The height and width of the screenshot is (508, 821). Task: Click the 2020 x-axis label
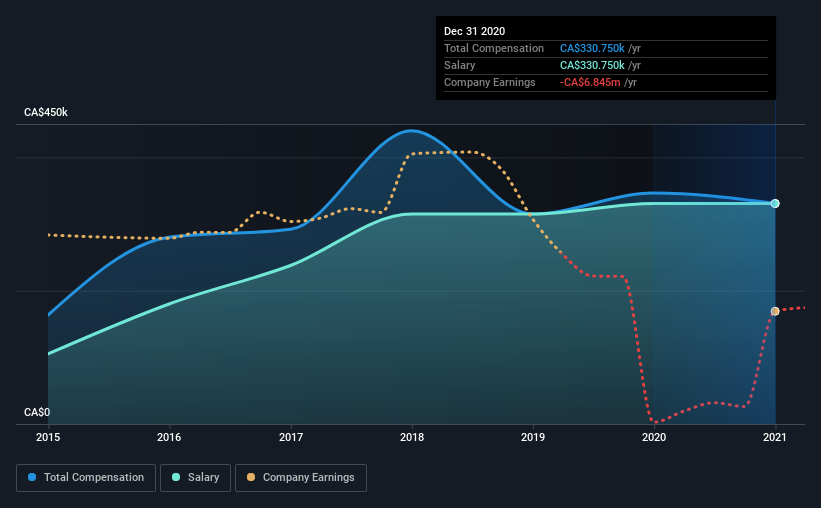(654, 437)
